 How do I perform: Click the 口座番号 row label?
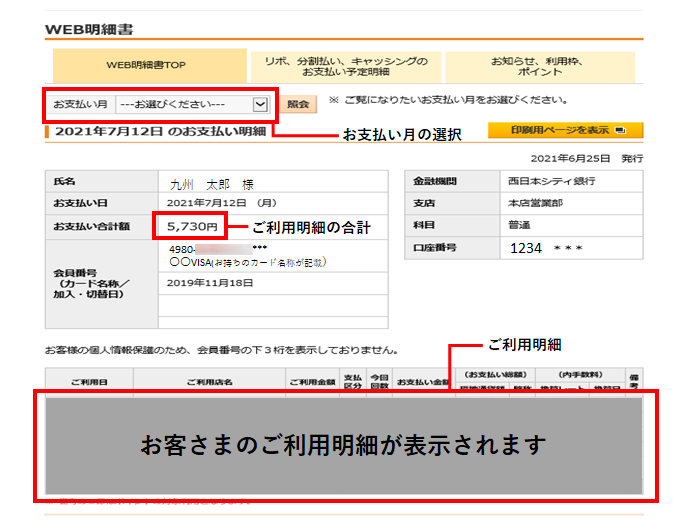(434, 248)
